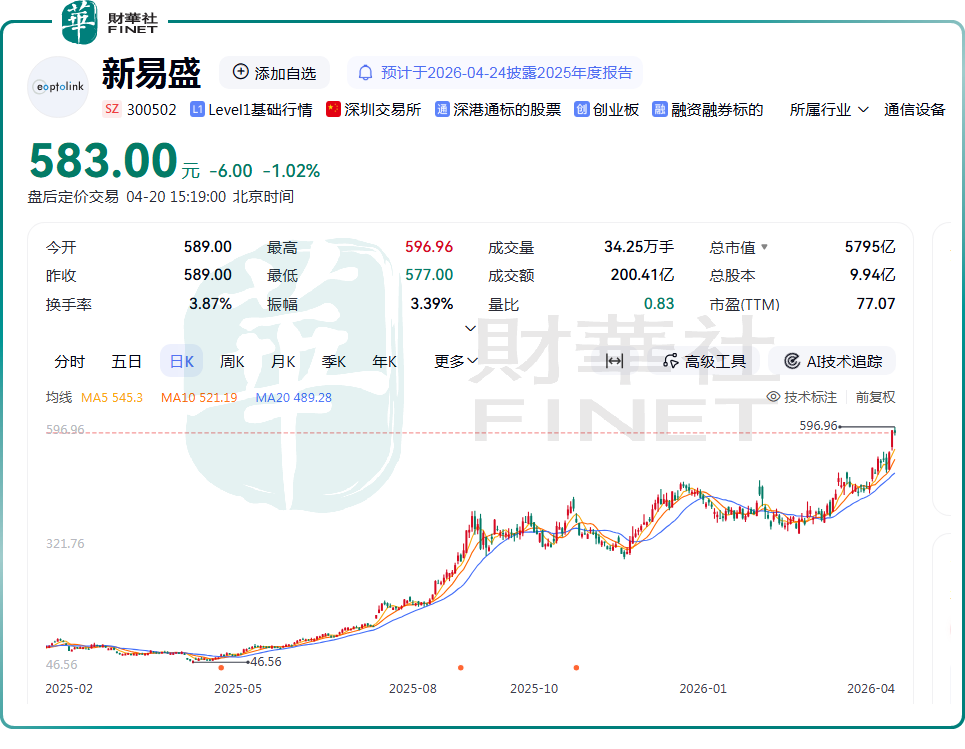Click the China flag 深圳交易所 tag

click(x=334, y=110)
